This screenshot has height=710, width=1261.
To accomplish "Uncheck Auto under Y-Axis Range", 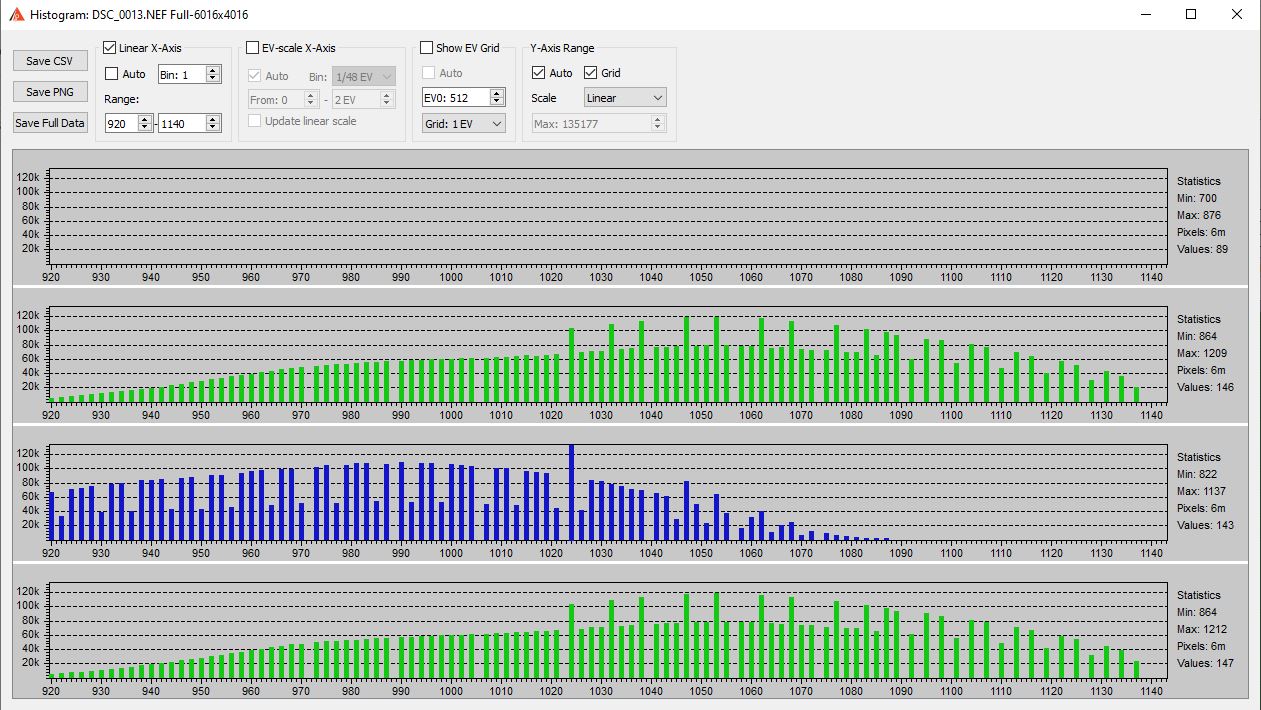I will pyautogui.click(x=539, y=73).
